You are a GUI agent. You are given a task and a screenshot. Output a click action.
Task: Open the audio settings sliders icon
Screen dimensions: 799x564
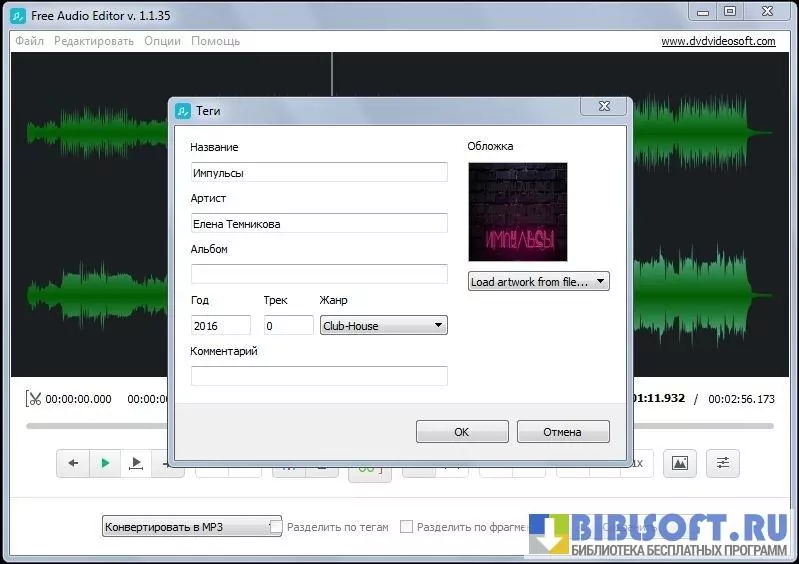pyautogui.click(x=722, y=463)
